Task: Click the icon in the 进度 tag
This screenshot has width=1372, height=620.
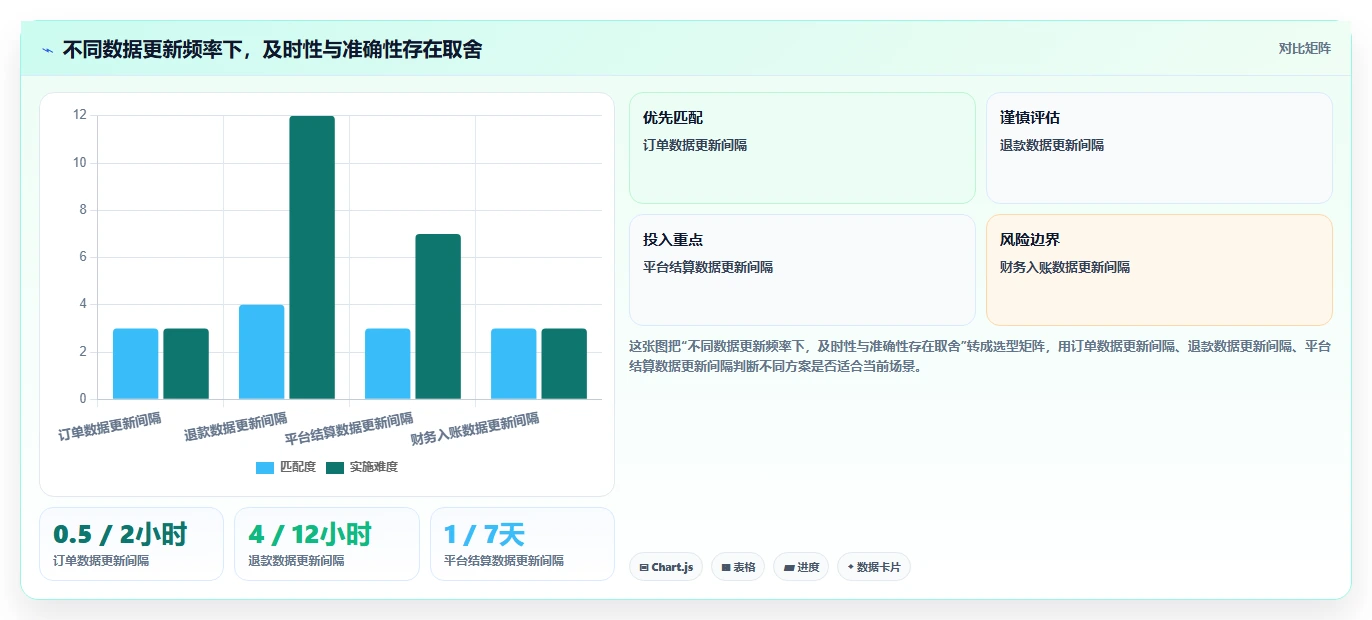Action: 788,567
